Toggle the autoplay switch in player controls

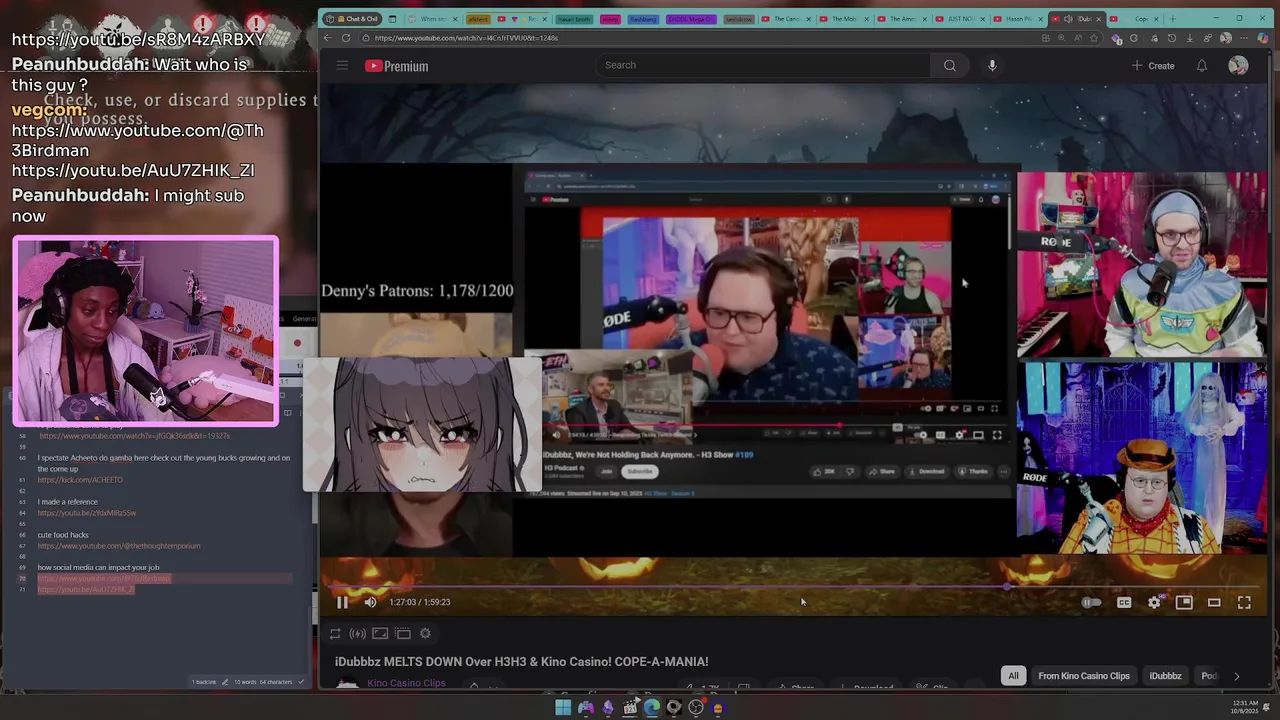(x=1091, y=602)
